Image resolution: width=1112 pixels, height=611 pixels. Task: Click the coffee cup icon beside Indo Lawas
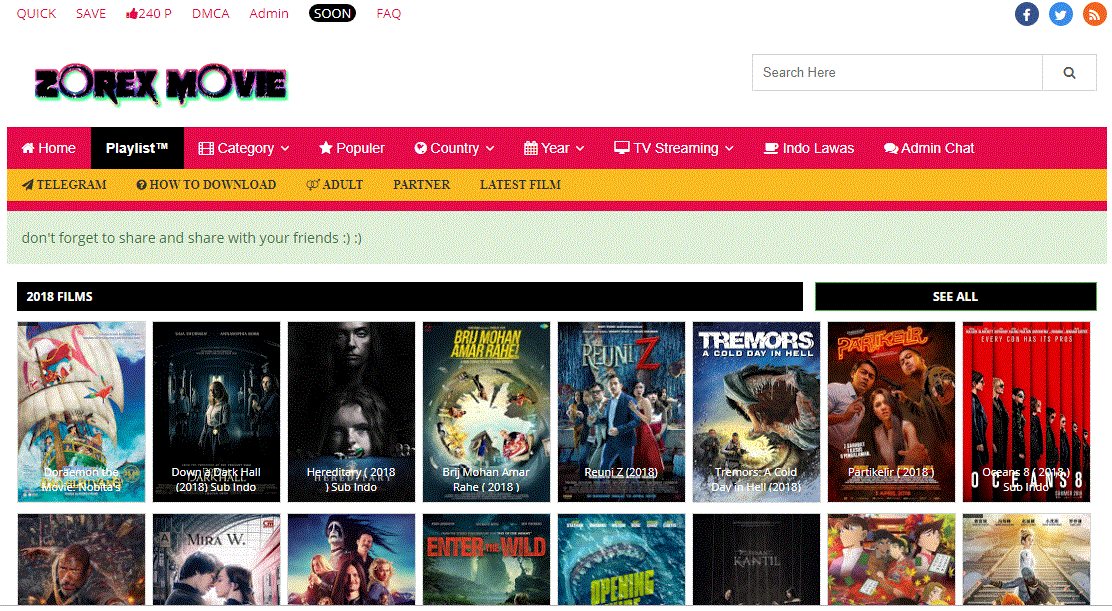(771, 148)
